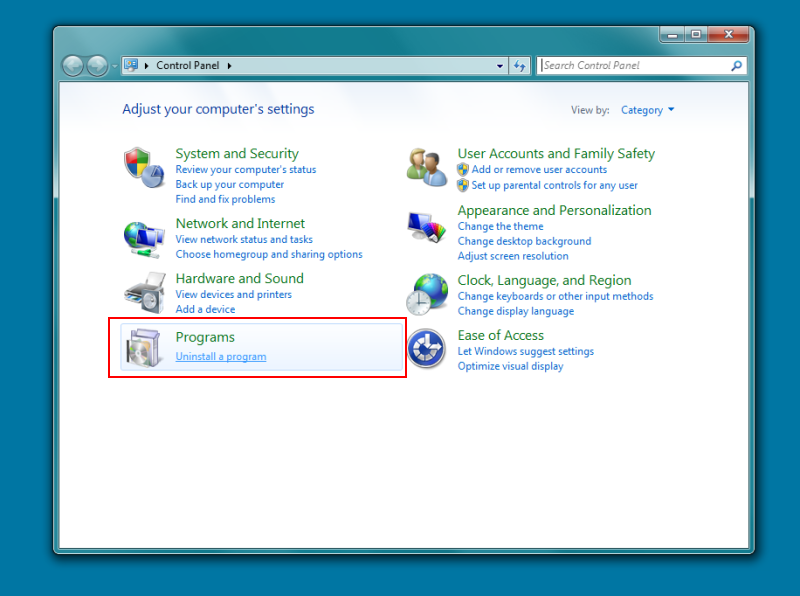The height and width of the screenshot is (596, 800).
Task: Expand the address bar history dropdown arrow
Action: 500,66
